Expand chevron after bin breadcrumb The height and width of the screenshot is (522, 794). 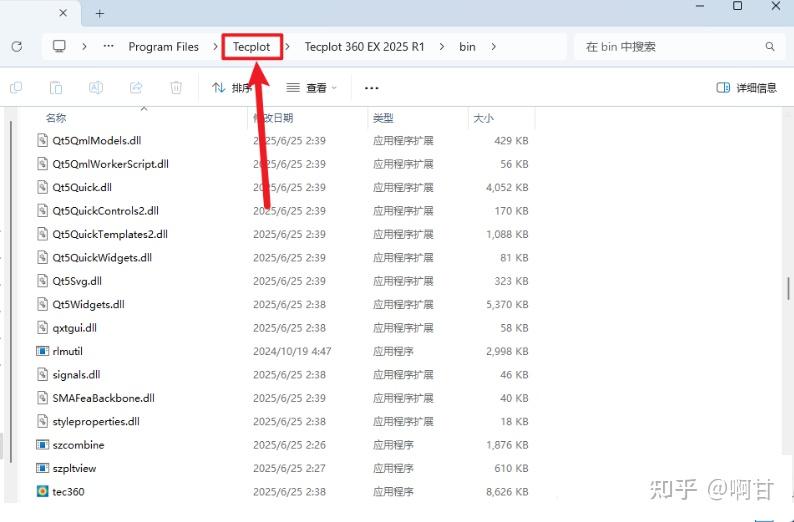point(493,47)
